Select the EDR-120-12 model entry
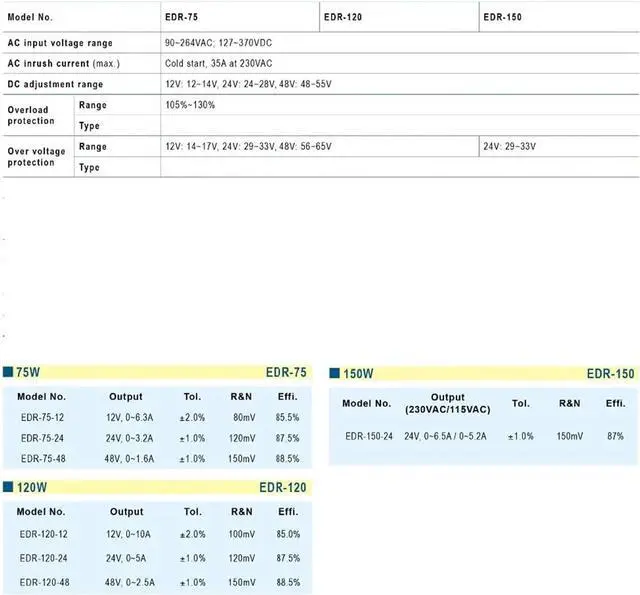640x595 pixels. [43, 534]
